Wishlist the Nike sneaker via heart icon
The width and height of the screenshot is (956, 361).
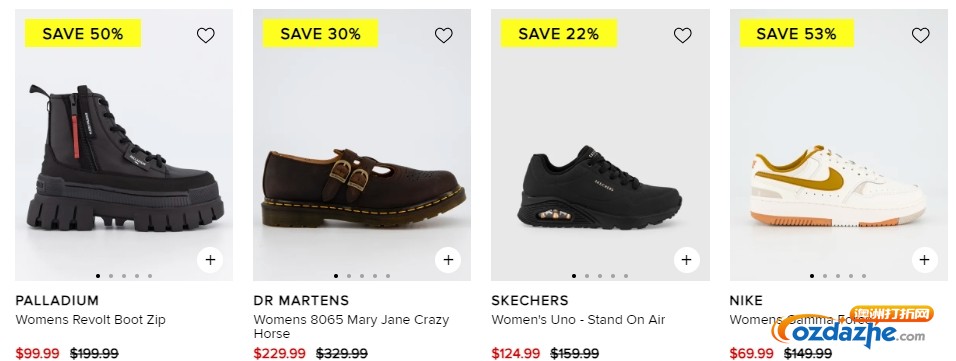coord(920,35)
